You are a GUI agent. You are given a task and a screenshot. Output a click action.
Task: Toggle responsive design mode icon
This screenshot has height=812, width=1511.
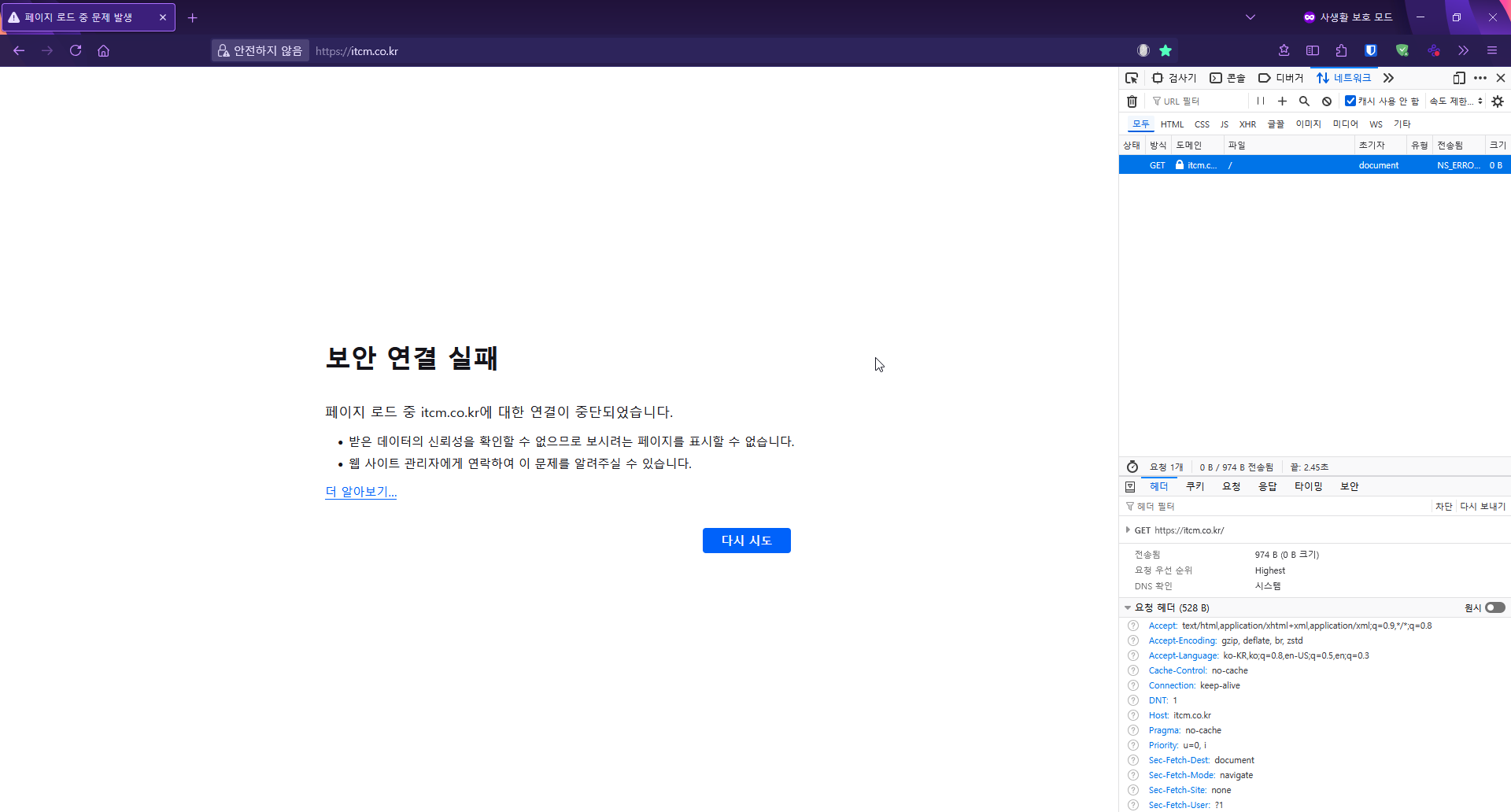(1459, 78)
